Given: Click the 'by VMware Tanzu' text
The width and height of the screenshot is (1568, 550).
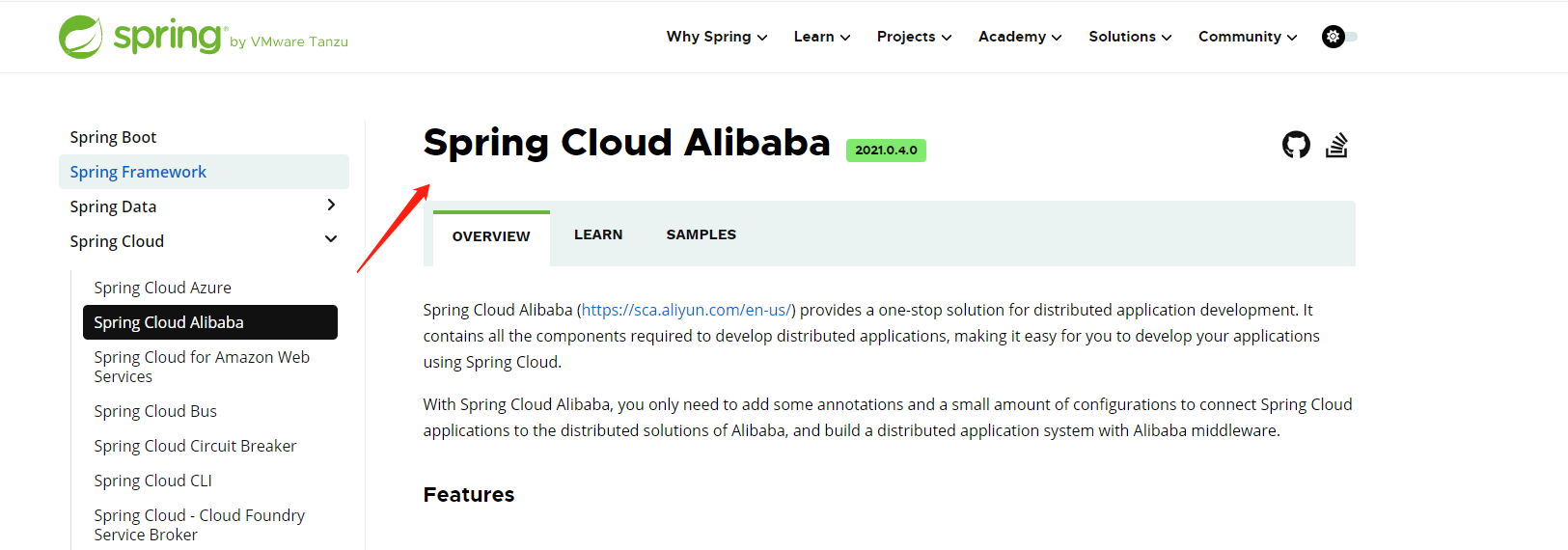Looking at the screenshot, I should click(289, 41).
